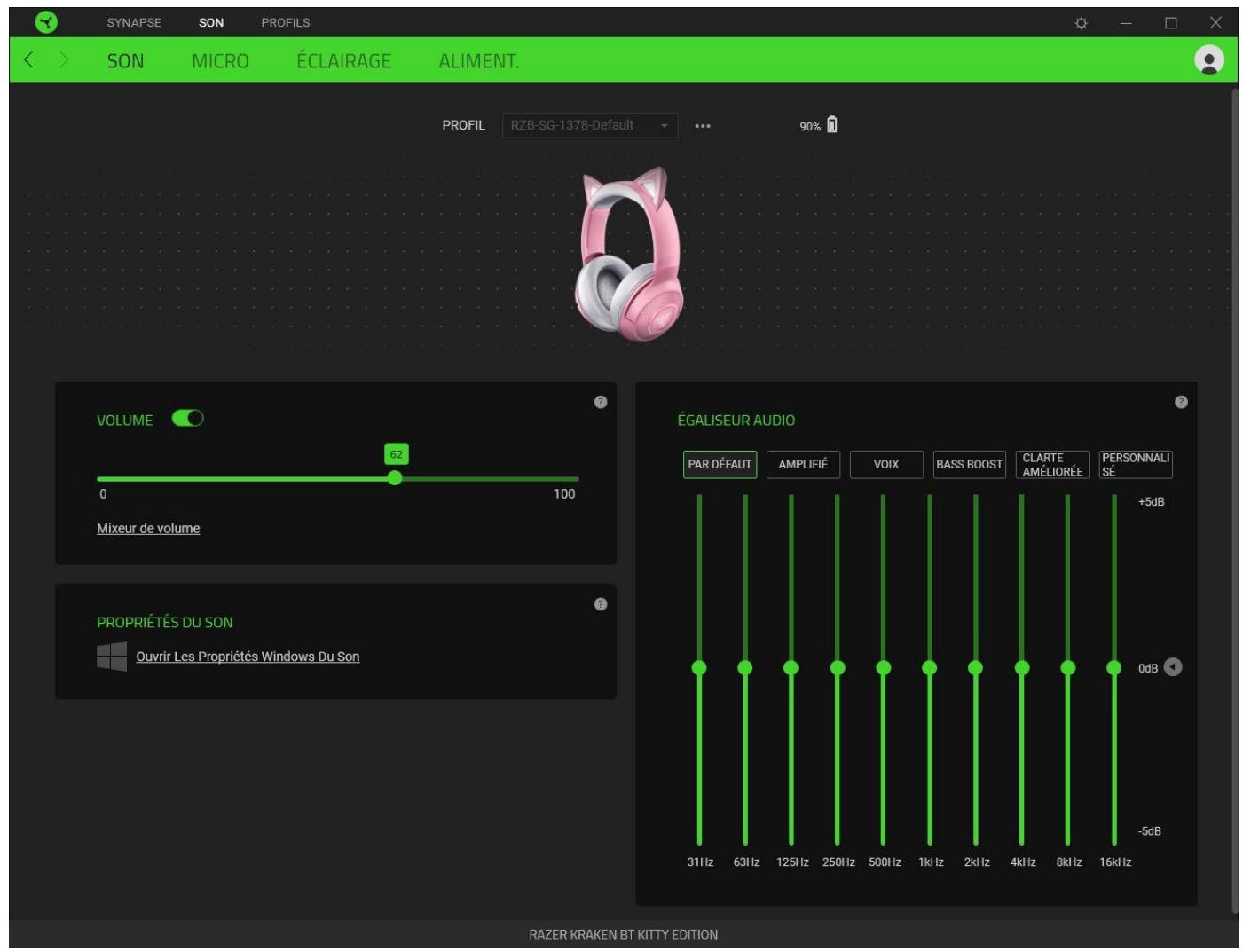This screenshot has width=1243, height=952.
Task: Select Clarté améliorée preset
Action: [1052, 464]
